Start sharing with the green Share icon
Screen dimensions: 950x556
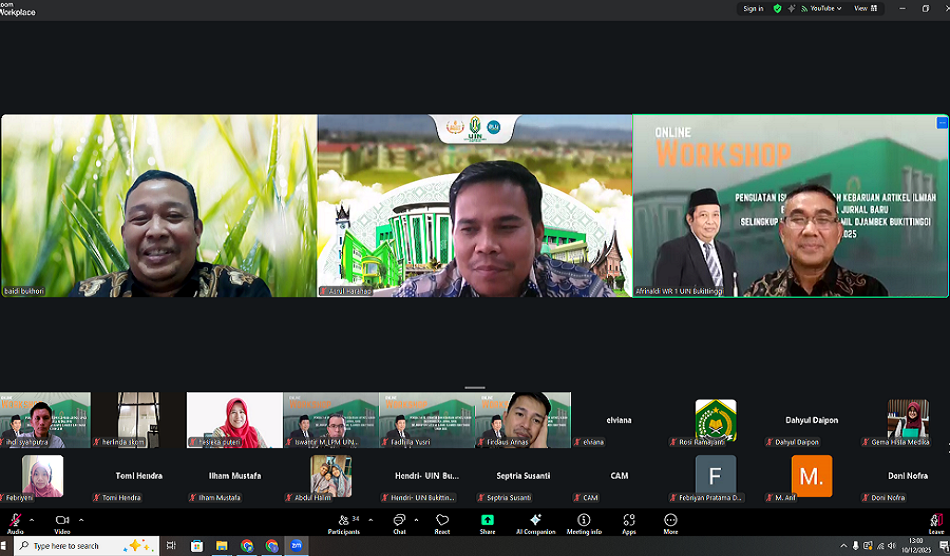point(487,523)
